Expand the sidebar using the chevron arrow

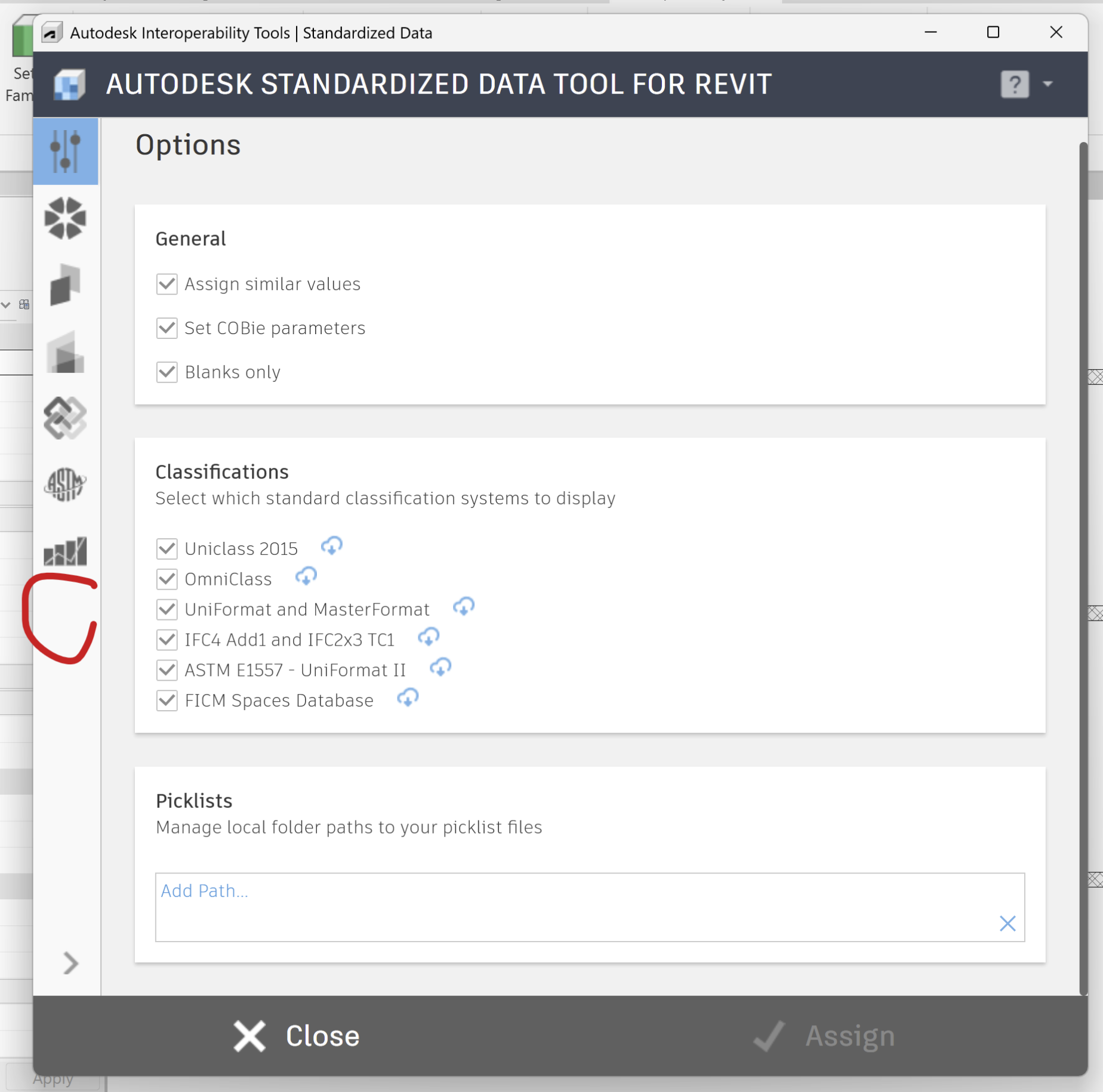(70, 963)
